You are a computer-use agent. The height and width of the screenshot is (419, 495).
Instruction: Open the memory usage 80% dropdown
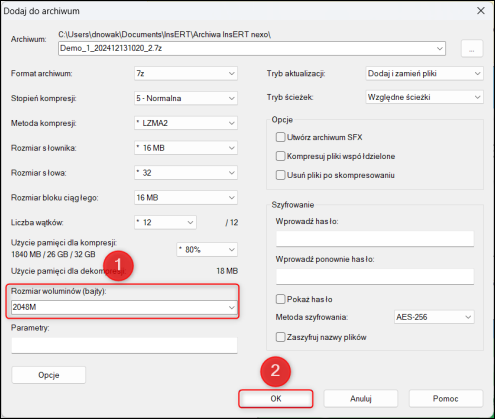coord(207,249)
